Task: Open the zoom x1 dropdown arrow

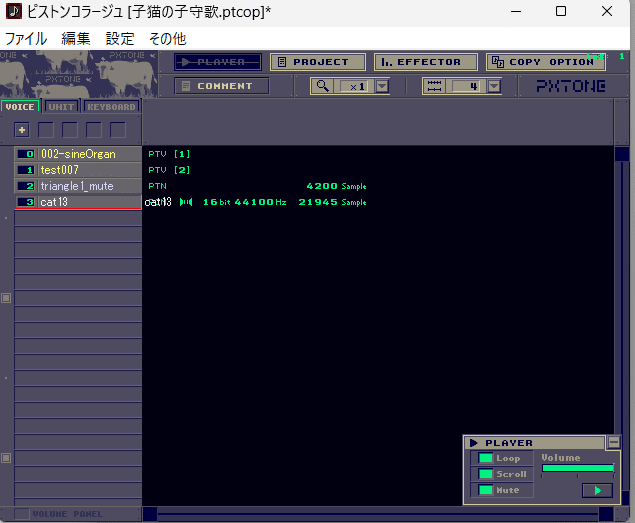Action: click(x=382, y=86)
